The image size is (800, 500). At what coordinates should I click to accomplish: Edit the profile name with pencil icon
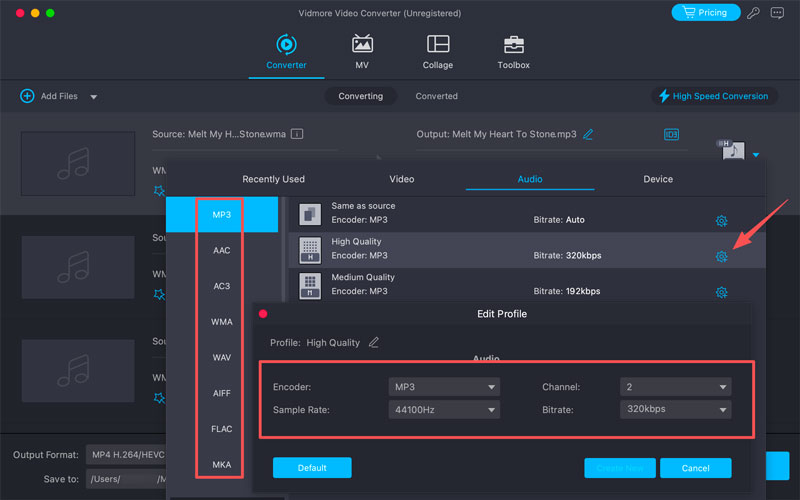tap(373, 342)
